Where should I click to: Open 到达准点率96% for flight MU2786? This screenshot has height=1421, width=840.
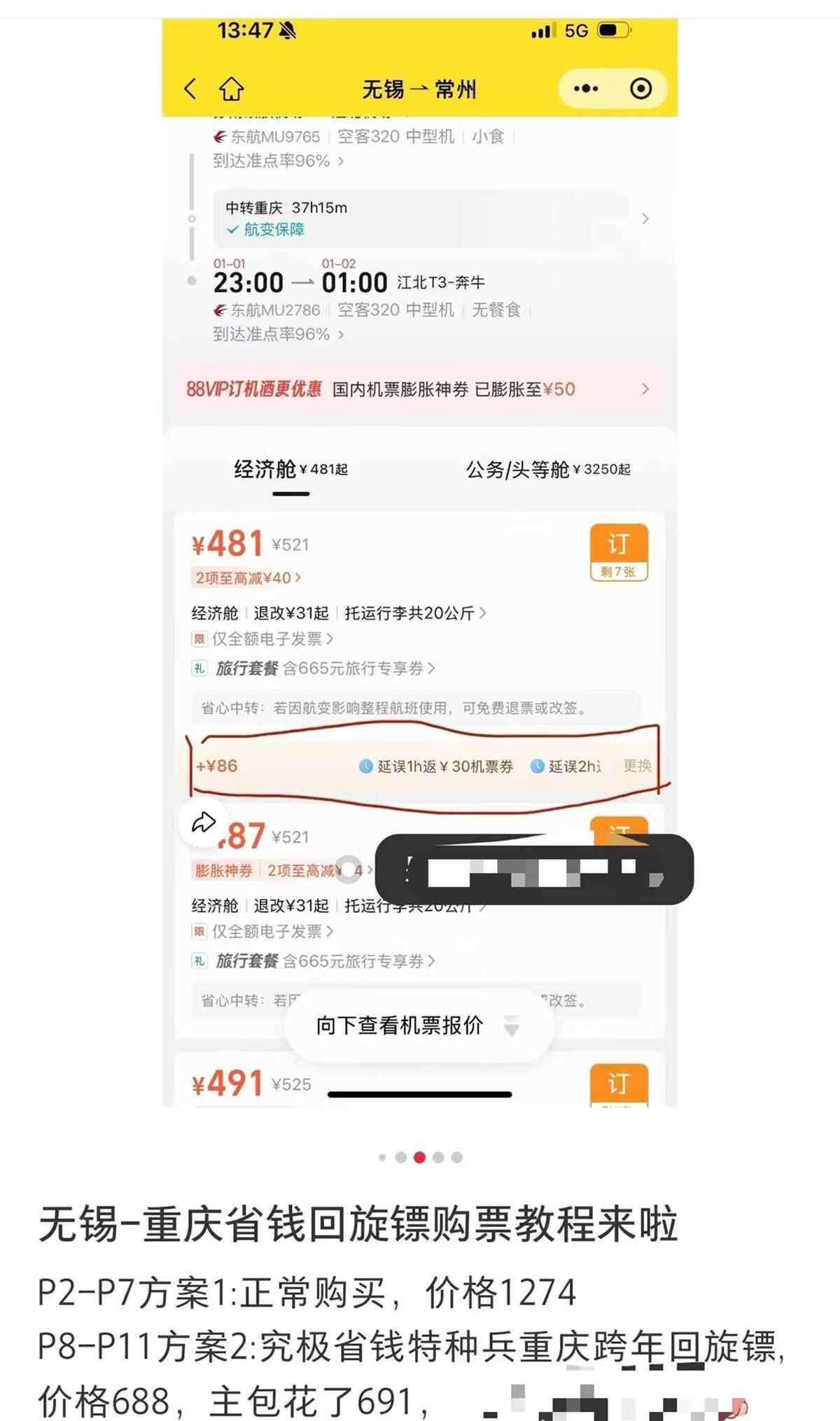coord(279,335)
